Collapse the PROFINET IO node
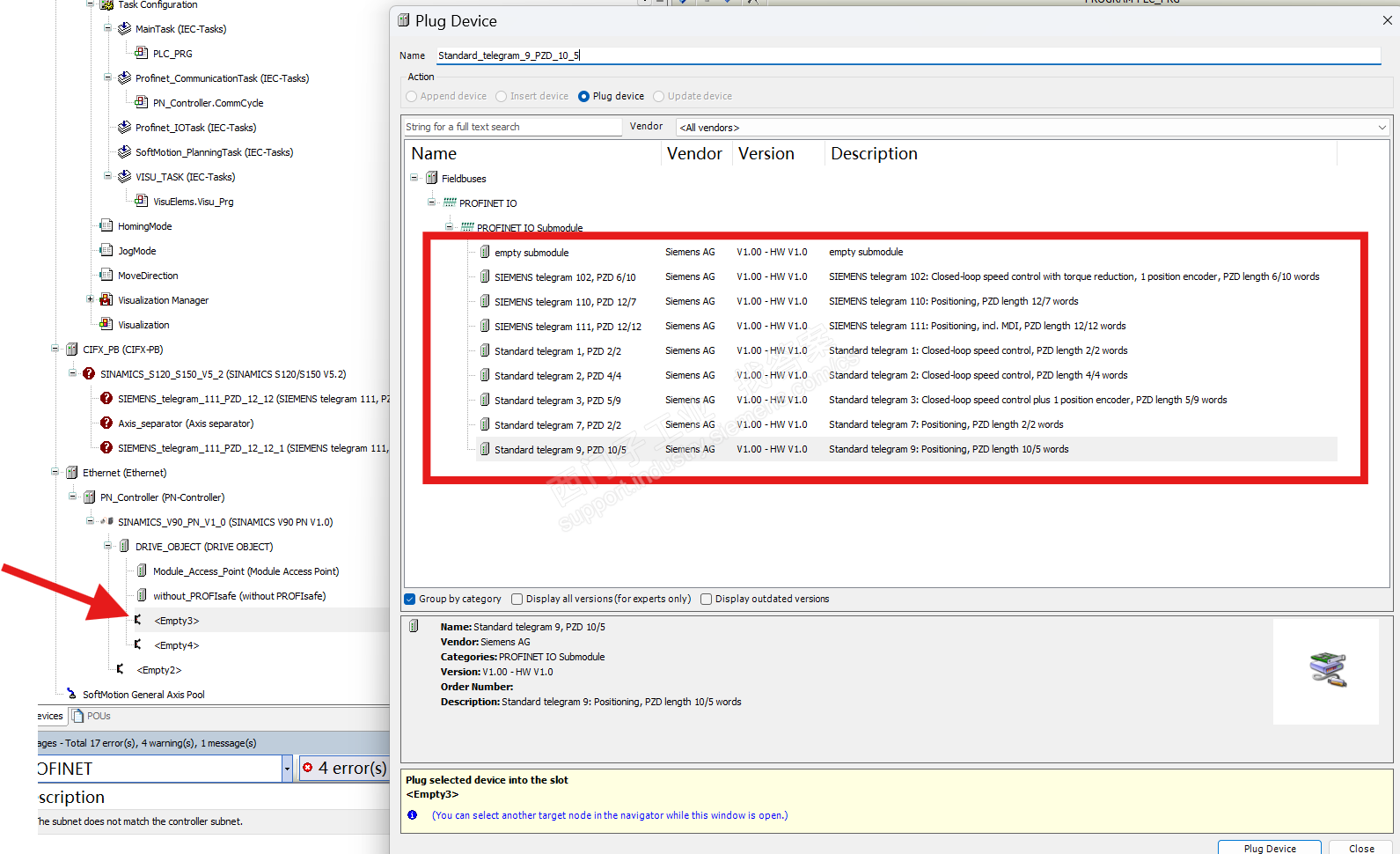This screenshot has height=854, width=1400. (432, 203)
